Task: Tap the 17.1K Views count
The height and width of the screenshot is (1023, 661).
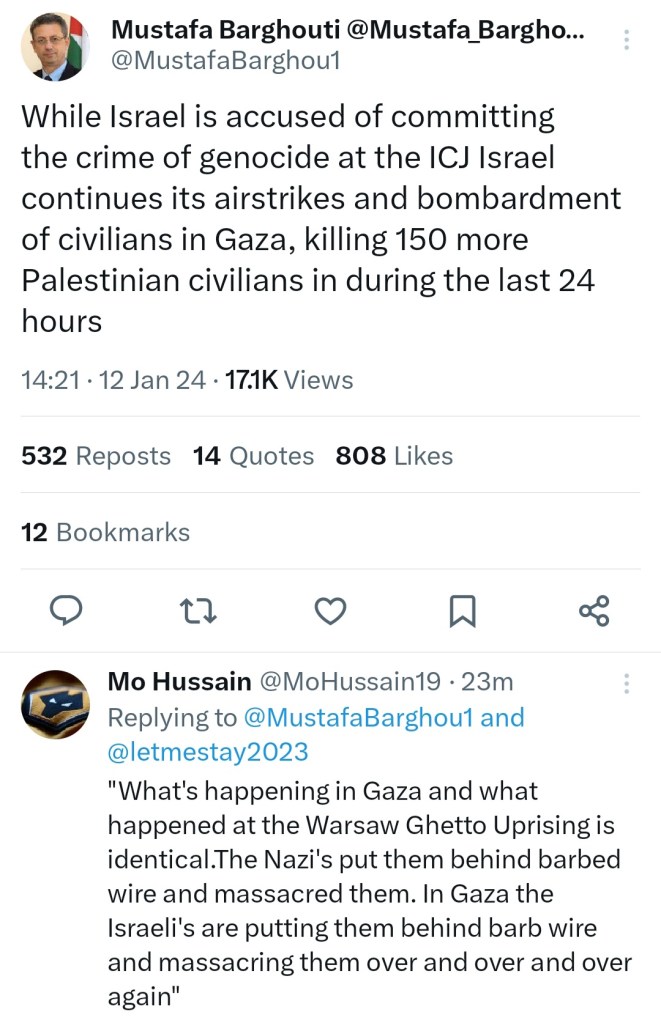Action: (x=285, y=380)
